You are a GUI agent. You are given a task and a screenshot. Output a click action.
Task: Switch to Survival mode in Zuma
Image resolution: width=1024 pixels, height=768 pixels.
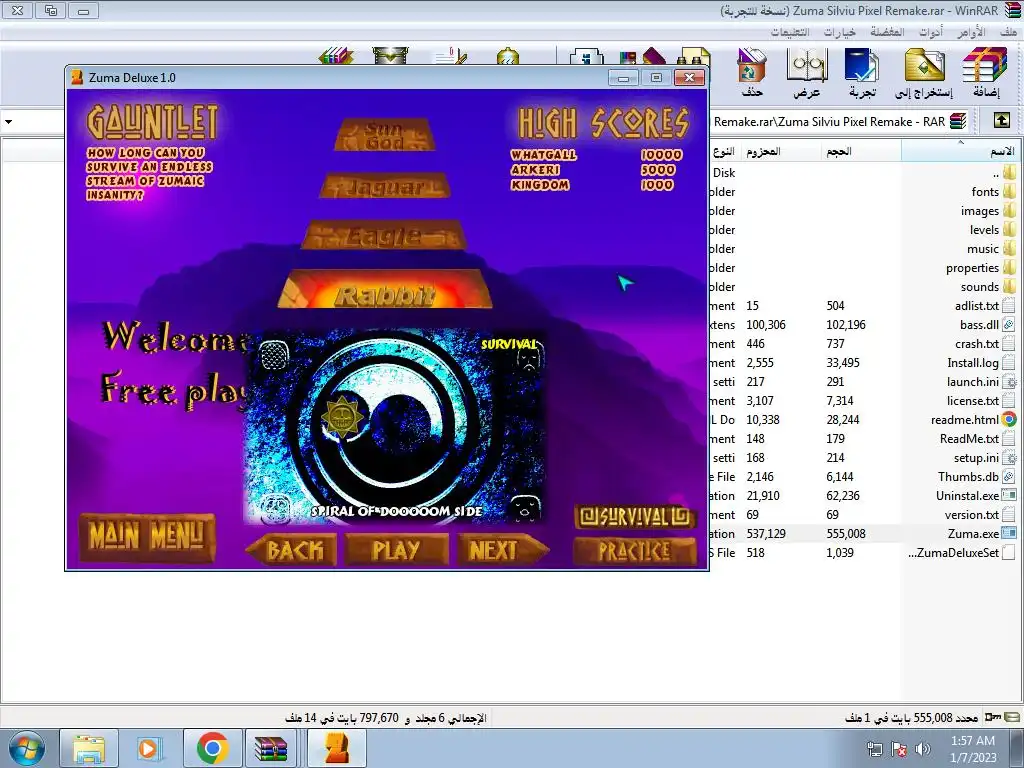pyautogui.click(x=635, y=517)
